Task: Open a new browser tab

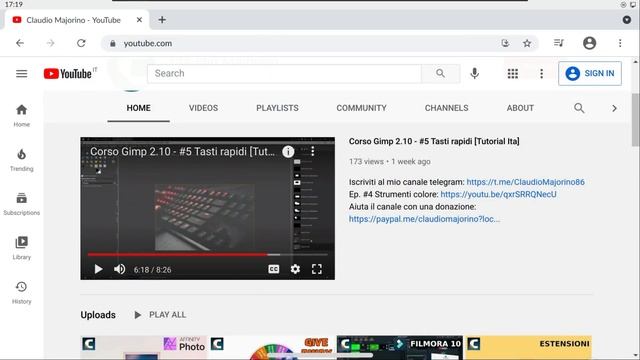Action: point(162,20)
